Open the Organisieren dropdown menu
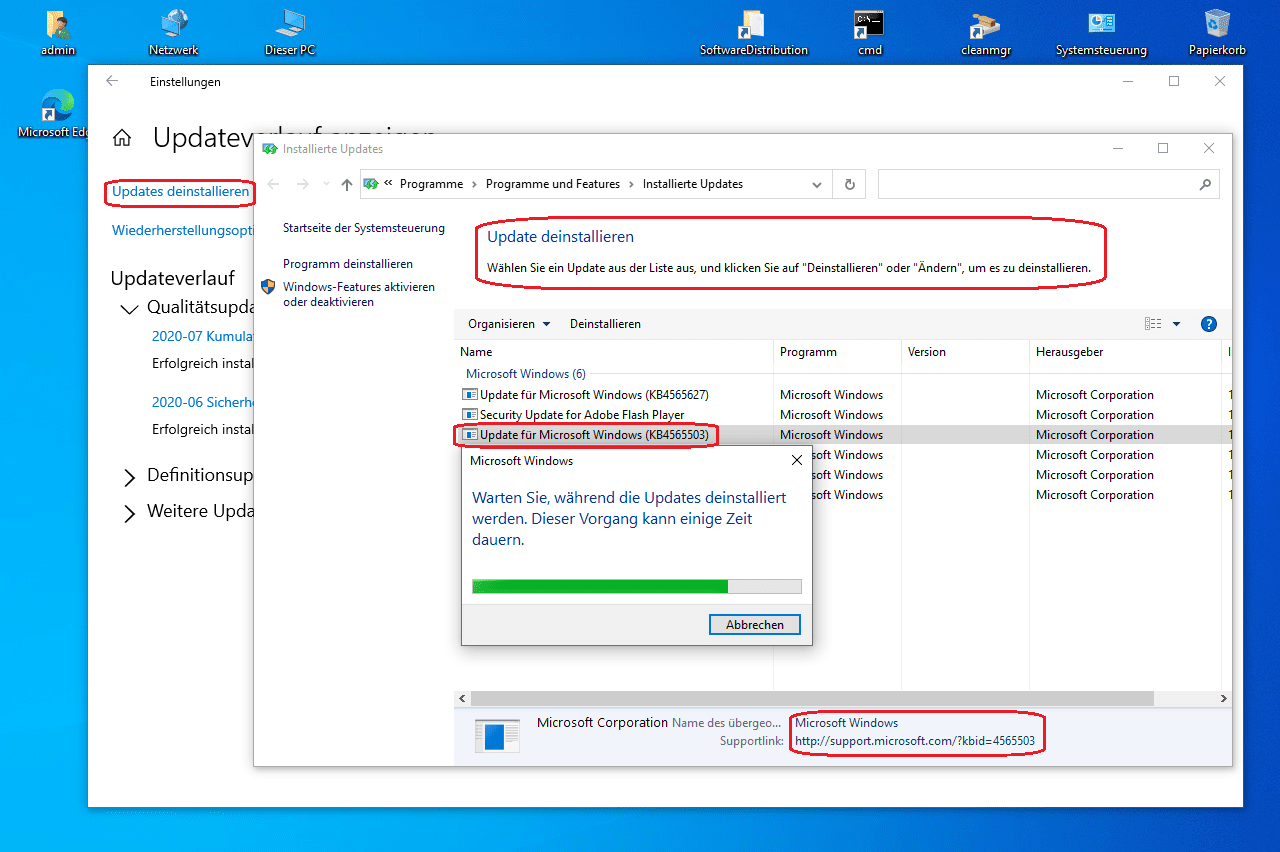The width and height of the screenshot is (1280, 852). pos(509,324)
